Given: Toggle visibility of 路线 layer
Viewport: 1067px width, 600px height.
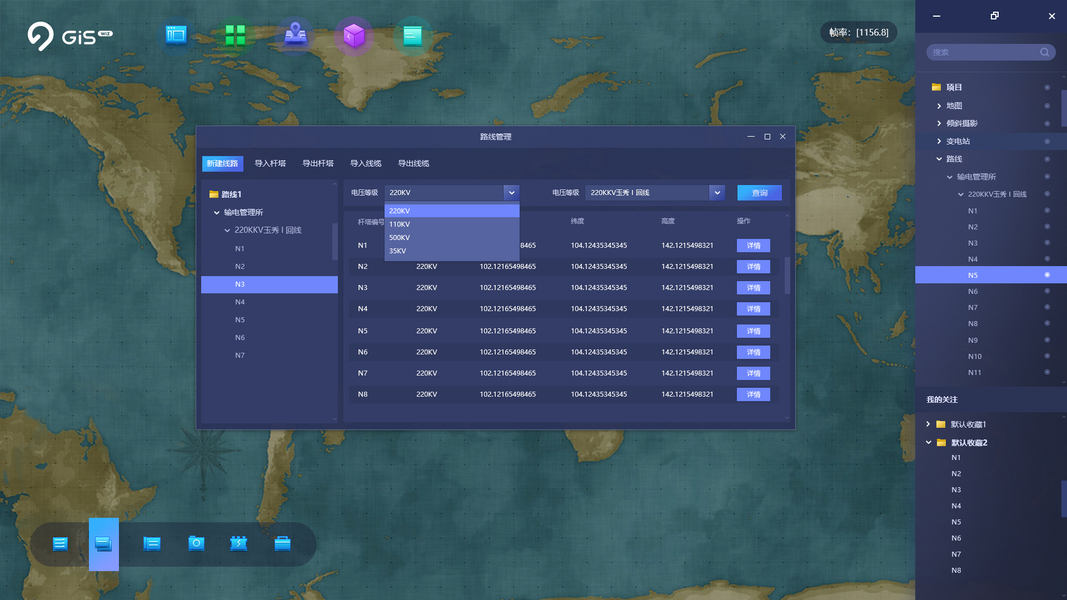Looking at the screenshot, I should pos(1047,159).
